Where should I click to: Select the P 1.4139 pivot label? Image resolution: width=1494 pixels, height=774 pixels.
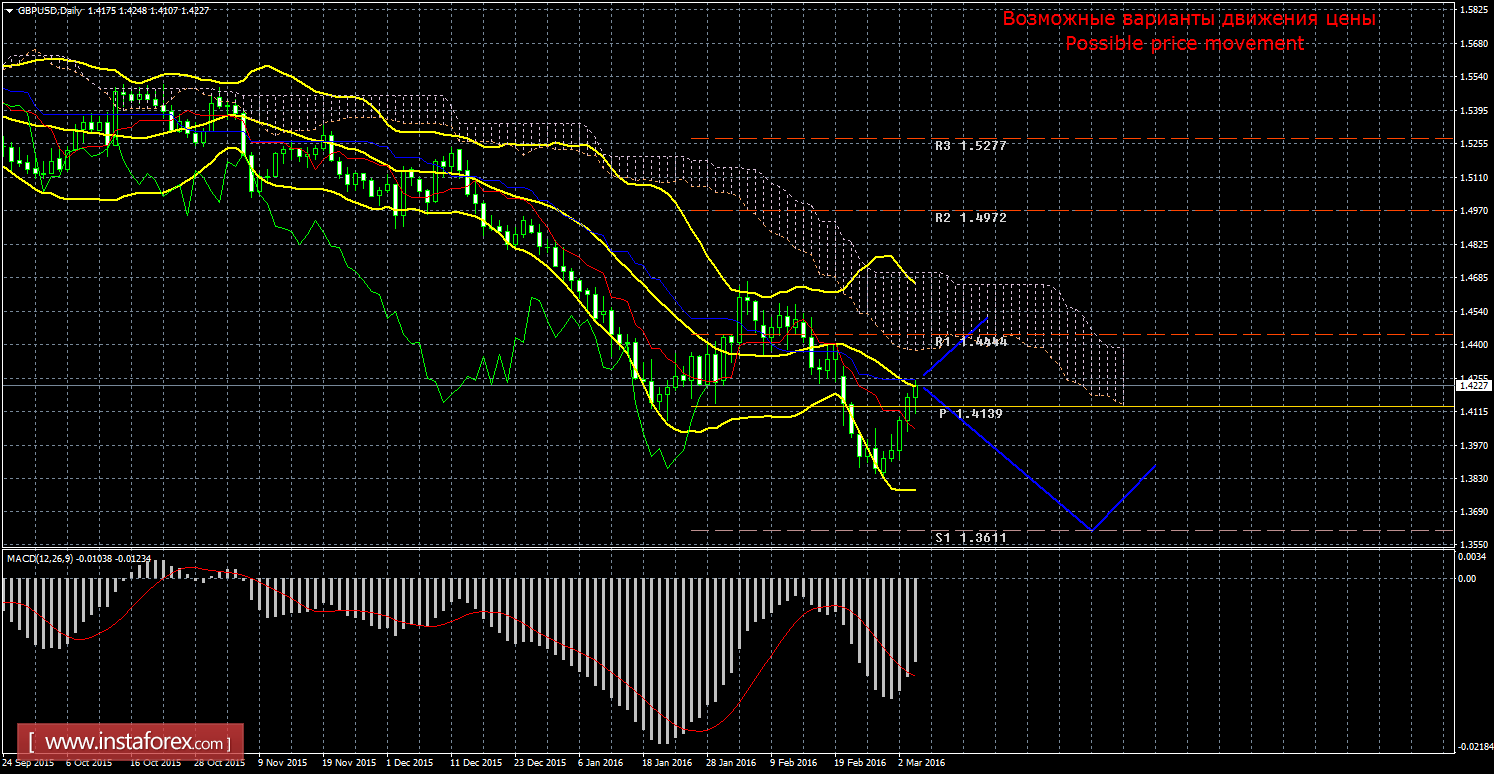[x=970, y=413]
